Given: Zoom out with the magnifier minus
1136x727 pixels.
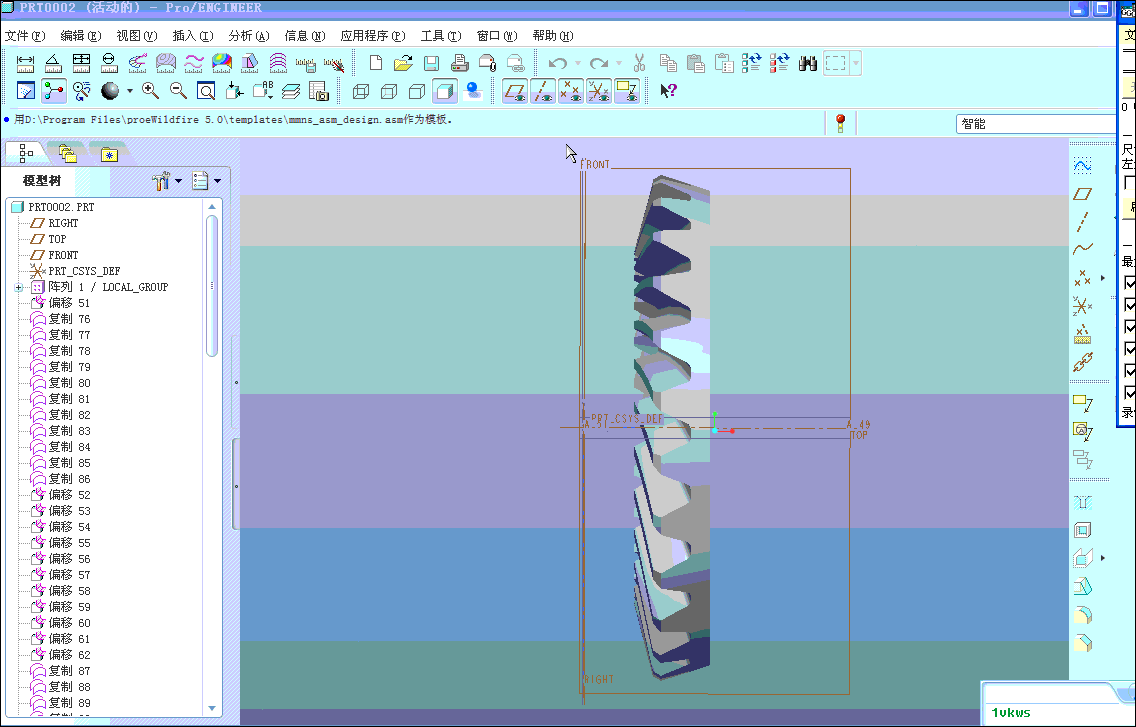Looking at the screenshot, I should pyautogui.click(x=178, y=91).
